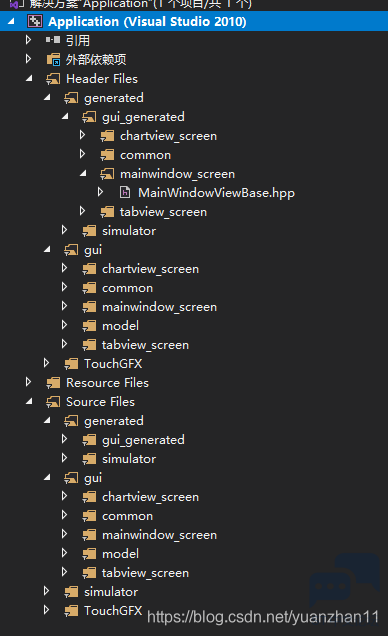This screenshot has height=636, width=388.
Task: Click common folder icon under Header Files gui
Action: tap(89, 288)
